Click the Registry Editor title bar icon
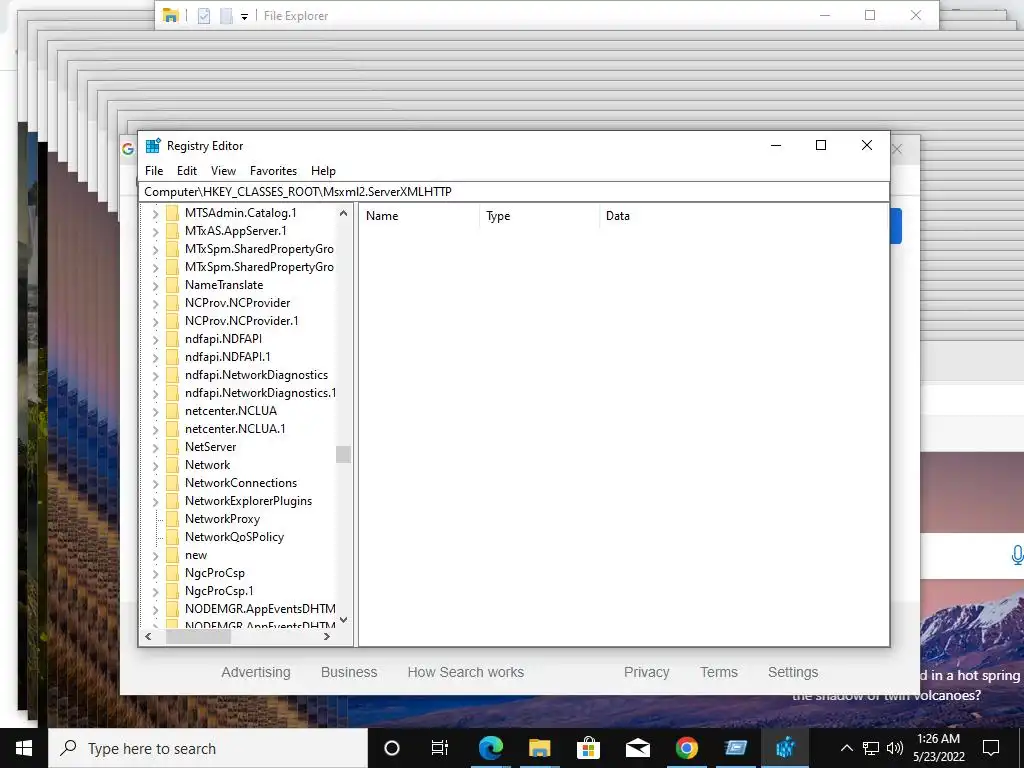 153,146
